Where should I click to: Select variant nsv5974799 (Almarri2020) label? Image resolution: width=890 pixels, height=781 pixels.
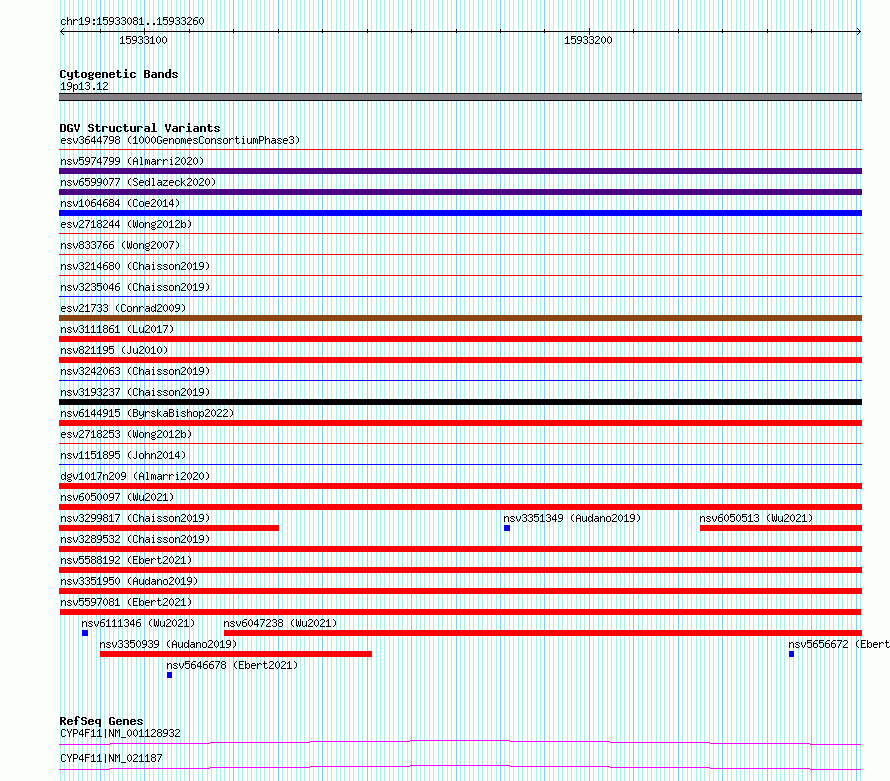[x=132, y=161]
